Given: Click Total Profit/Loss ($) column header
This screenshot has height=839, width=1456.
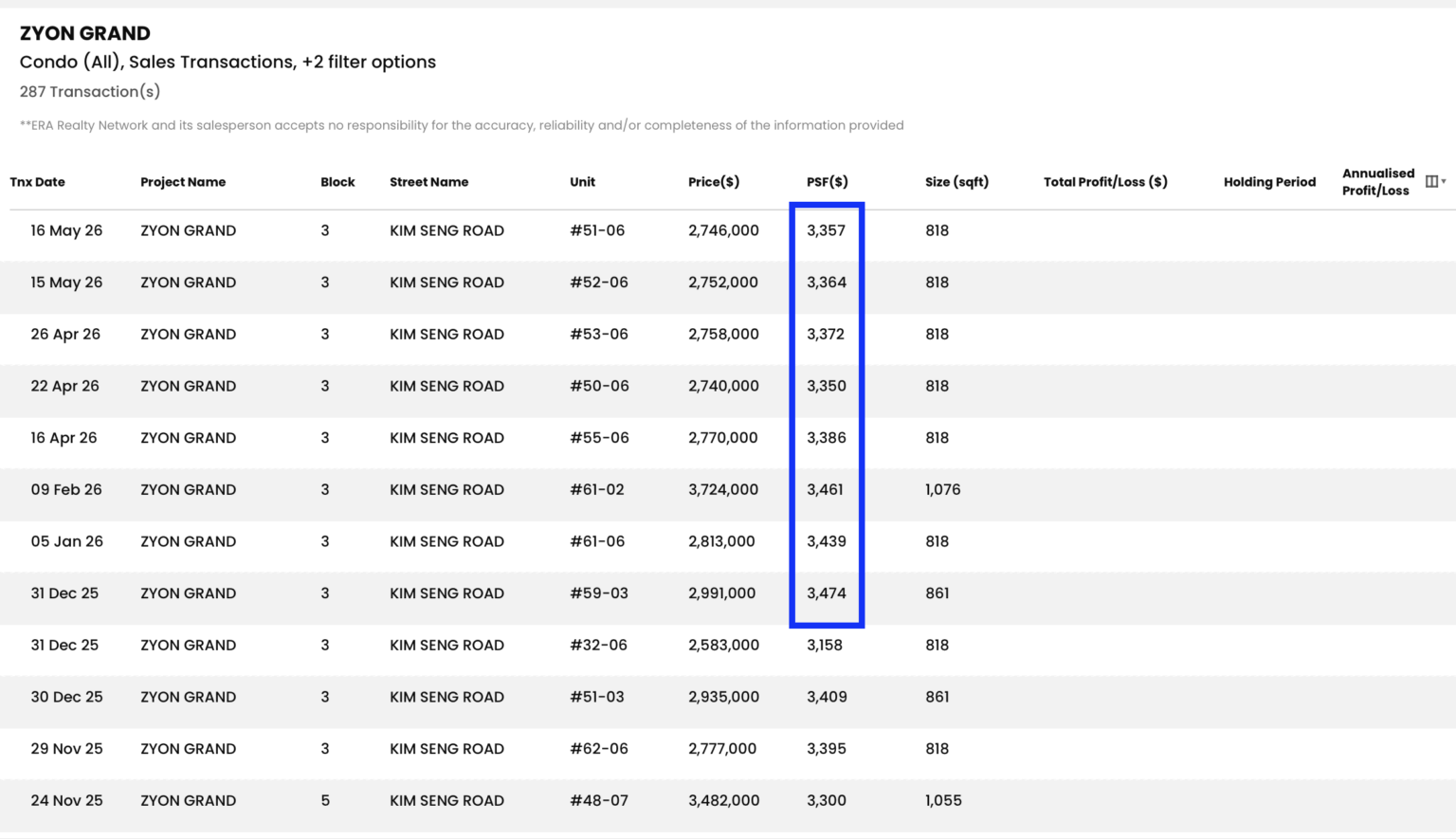Looking at the screenshot, I should pos(1105,182).
